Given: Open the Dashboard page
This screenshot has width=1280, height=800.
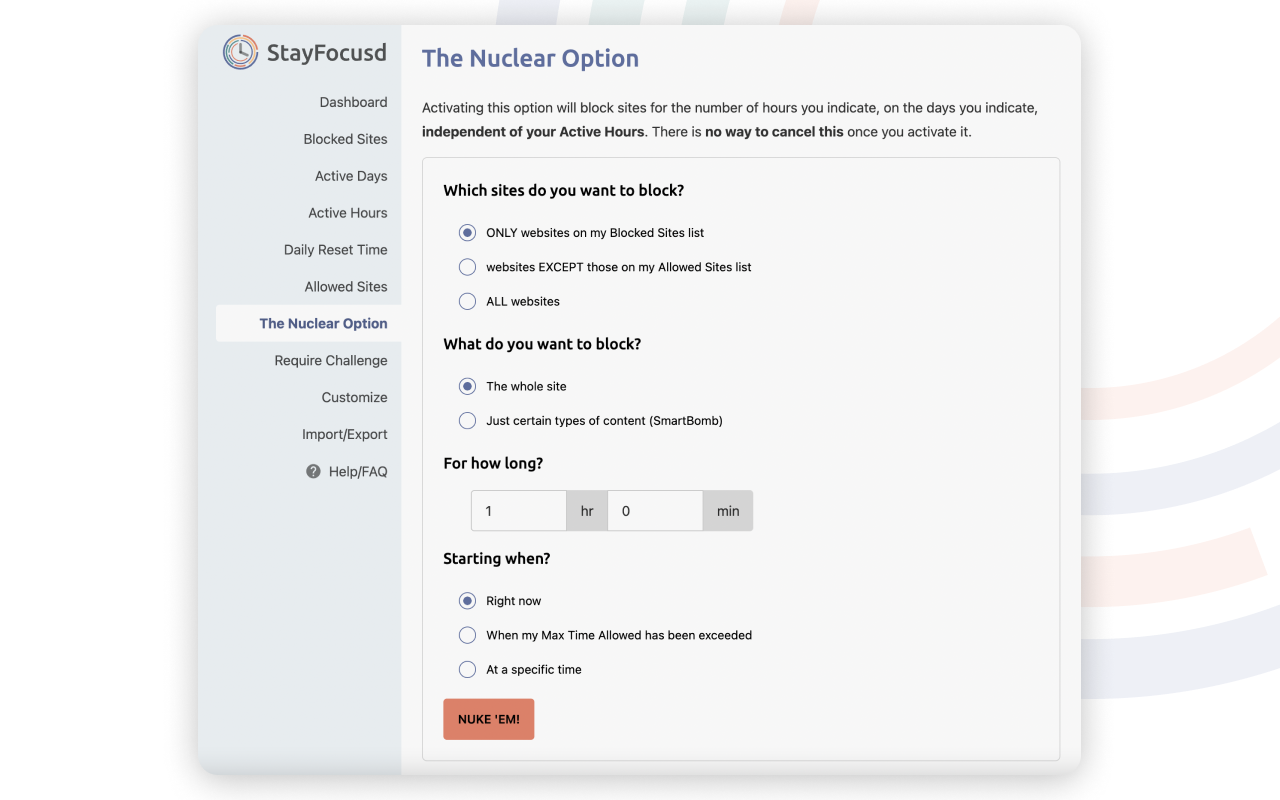Looking at the screenshot, I should 353,102.
